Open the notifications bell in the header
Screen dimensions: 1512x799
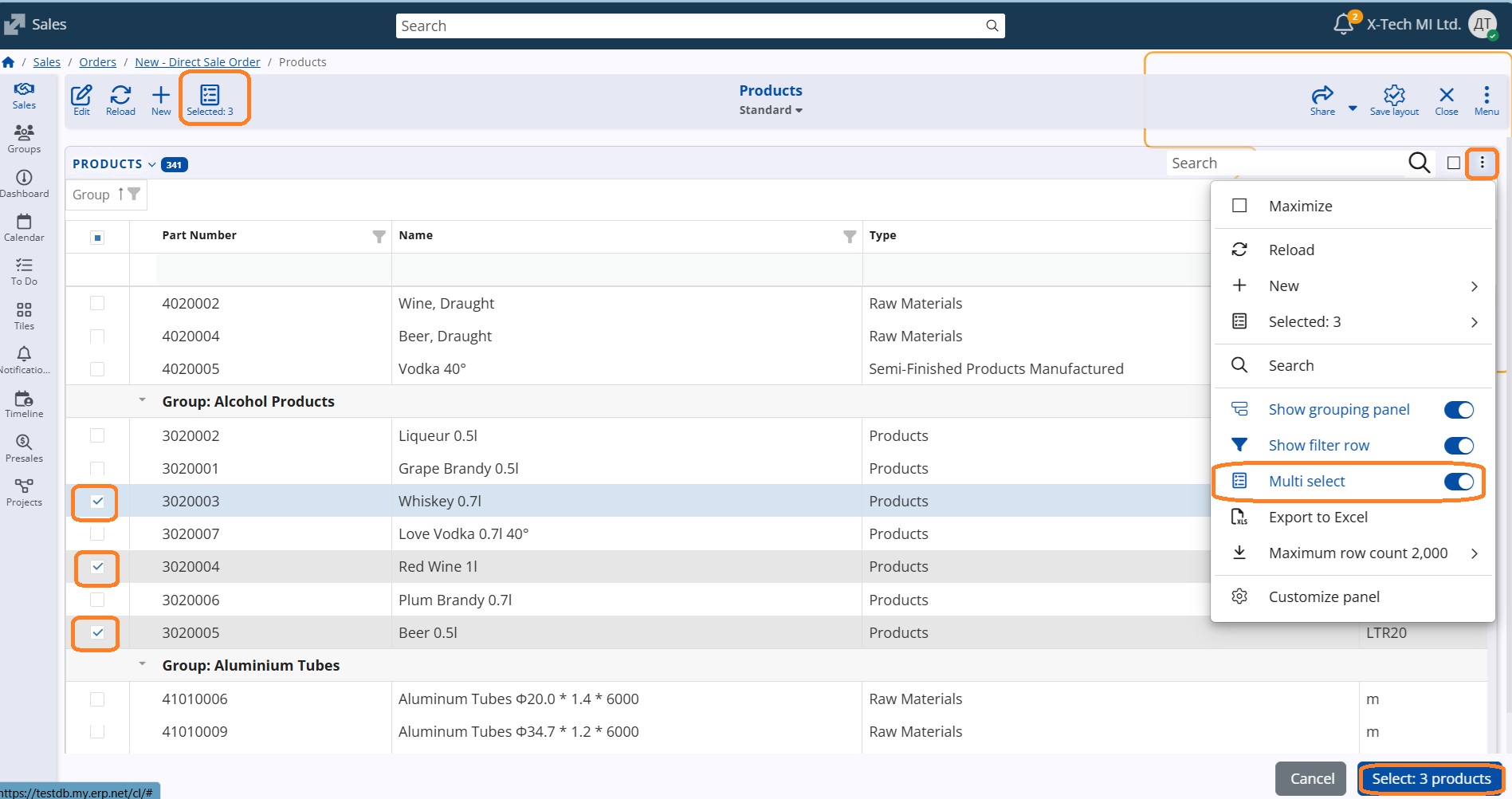[1343, 24]
